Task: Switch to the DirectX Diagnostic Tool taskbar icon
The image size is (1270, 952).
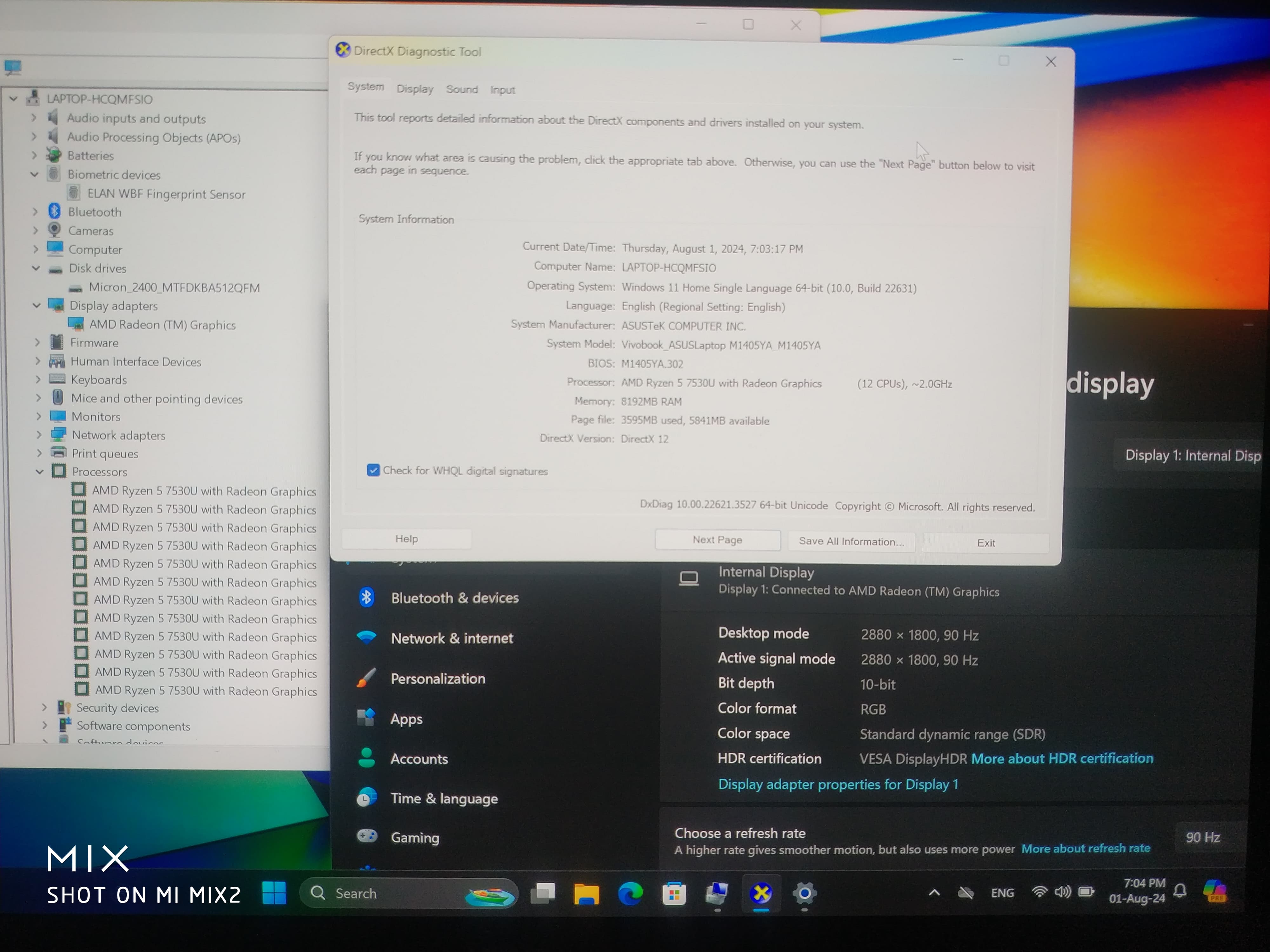Action: tap(761, 894)
